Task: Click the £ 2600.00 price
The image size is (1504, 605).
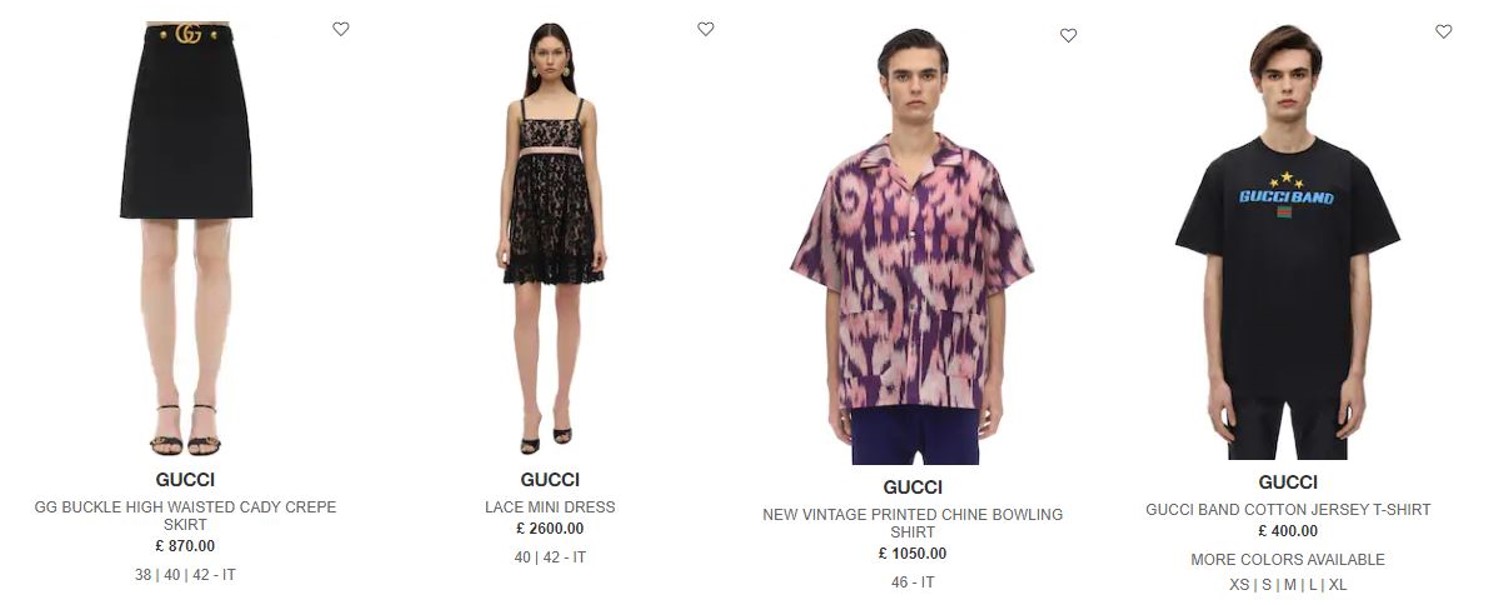Action: point(550,528)
